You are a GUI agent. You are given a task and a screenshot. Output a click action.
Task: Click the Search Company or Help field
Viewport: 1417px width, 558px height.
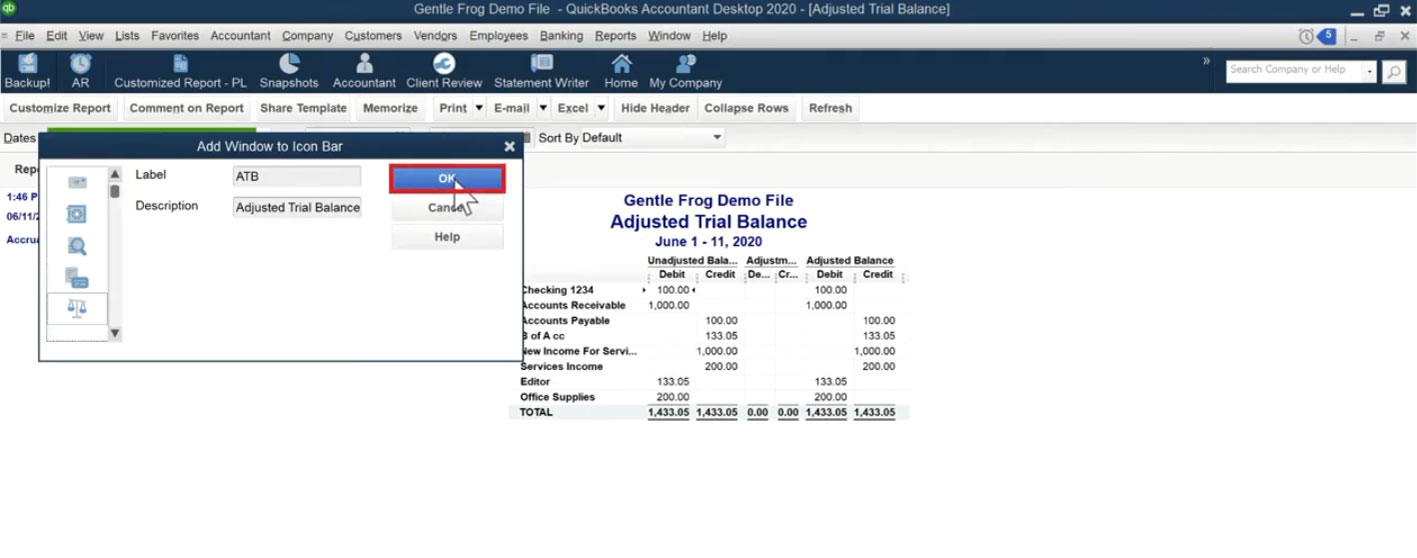(x=1295, y=71)
